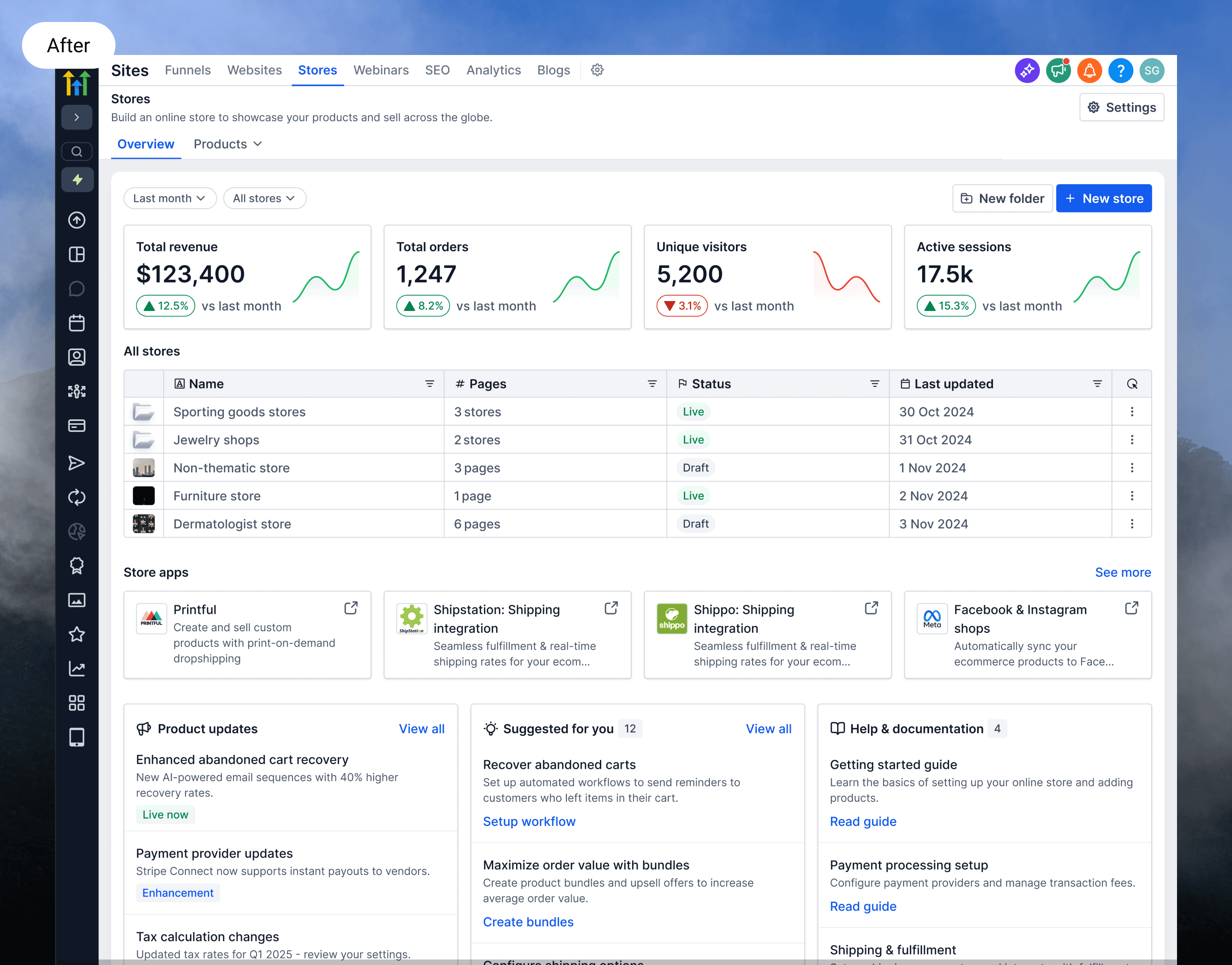Viewport: 1232px width, 965px height.
Task: Click the megaphone announcements icon
Action: 1058,71
